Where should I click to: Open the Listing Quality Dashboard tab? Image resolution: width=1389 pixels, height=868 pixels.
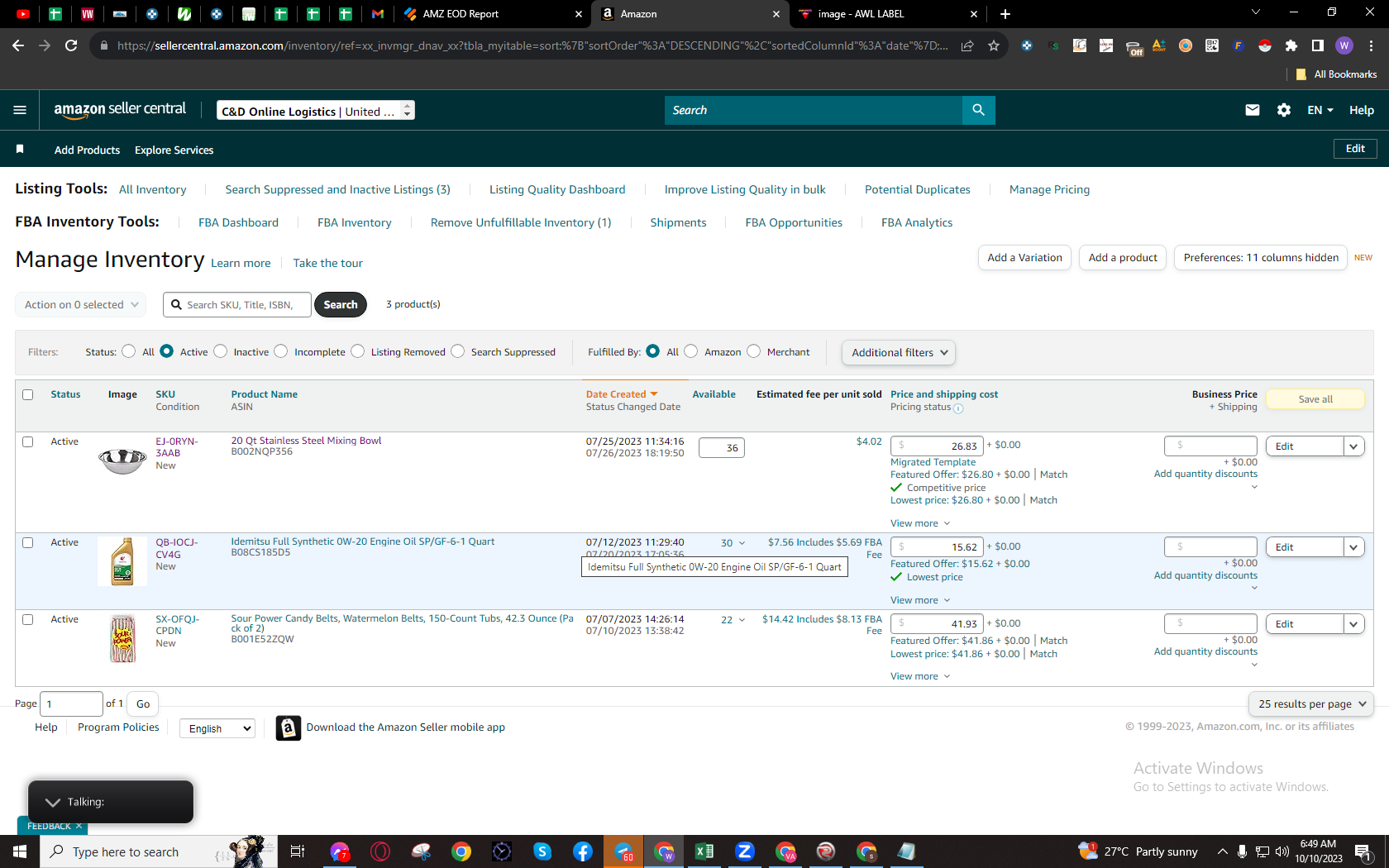pos(557,189)
